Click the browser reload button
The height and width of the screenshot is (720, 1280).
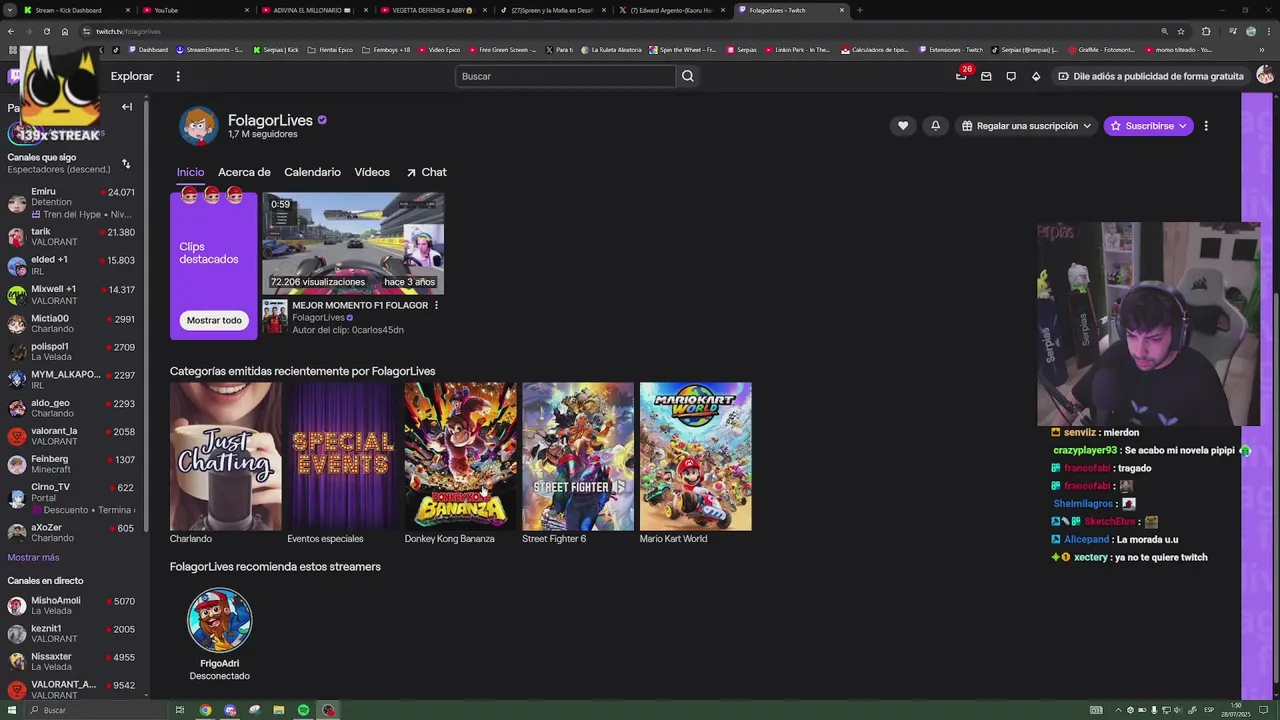pos(46,31)
